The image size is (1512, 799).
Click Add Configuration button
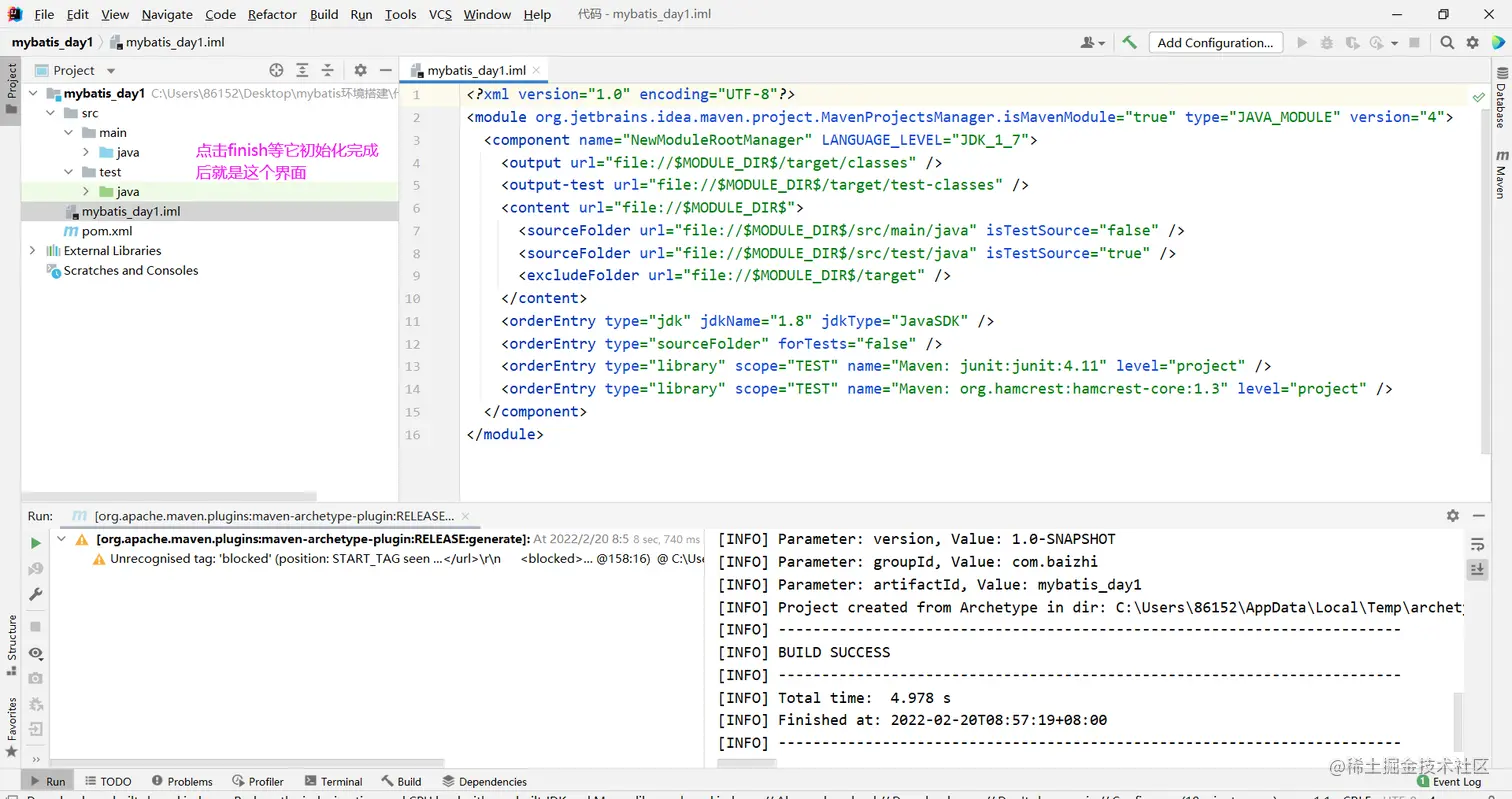pos(1215,43)
